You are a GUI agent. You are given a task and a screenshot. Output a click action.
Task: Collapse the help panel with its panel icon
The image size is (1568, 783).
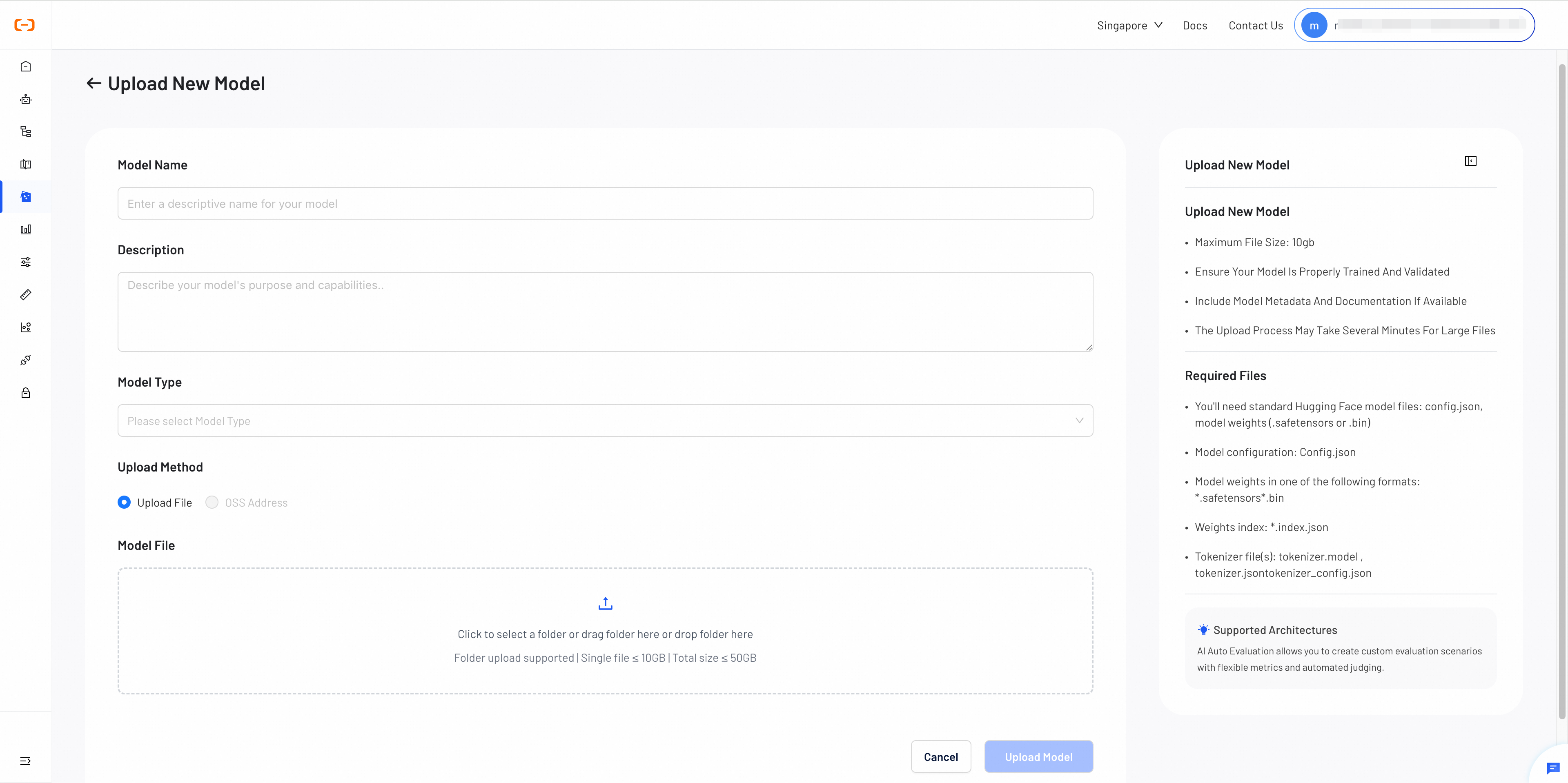click(1470, 160)
